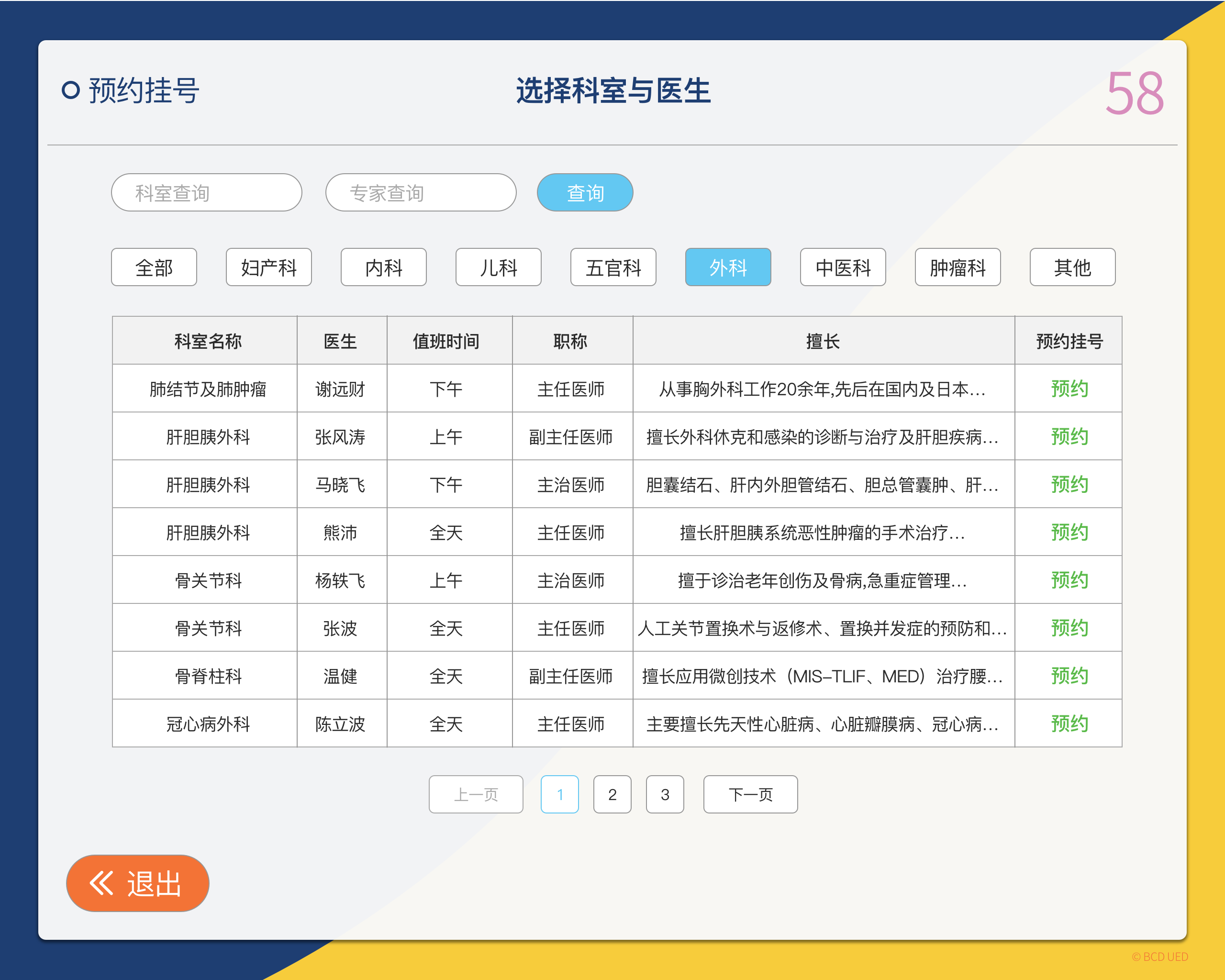The image size is (1225, 980).
Task: Go to page 2
Action: (x=612, y=794)
